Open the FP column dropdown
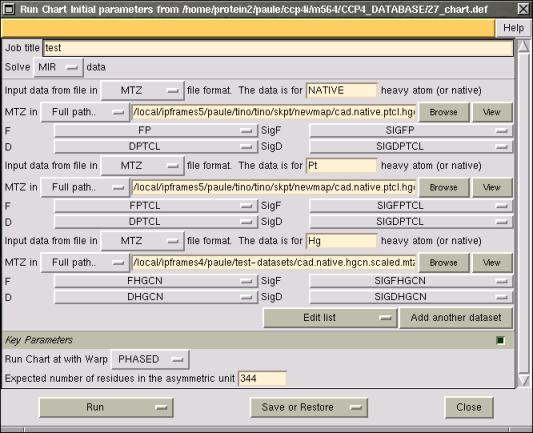533x433 pixels. click(x=156, y=131)
